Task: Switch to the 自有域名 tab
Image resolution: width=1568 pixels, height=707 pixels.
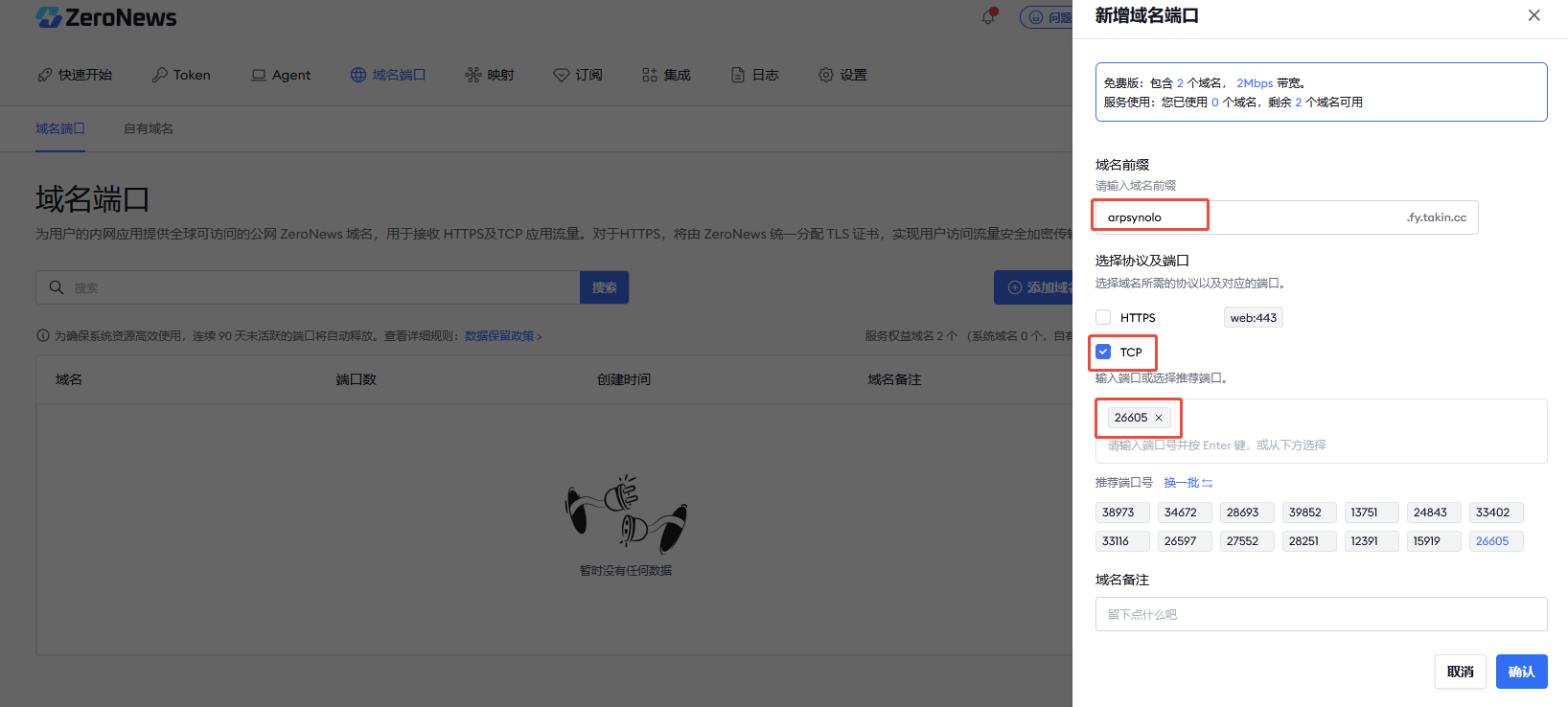Action: [149, 128]
